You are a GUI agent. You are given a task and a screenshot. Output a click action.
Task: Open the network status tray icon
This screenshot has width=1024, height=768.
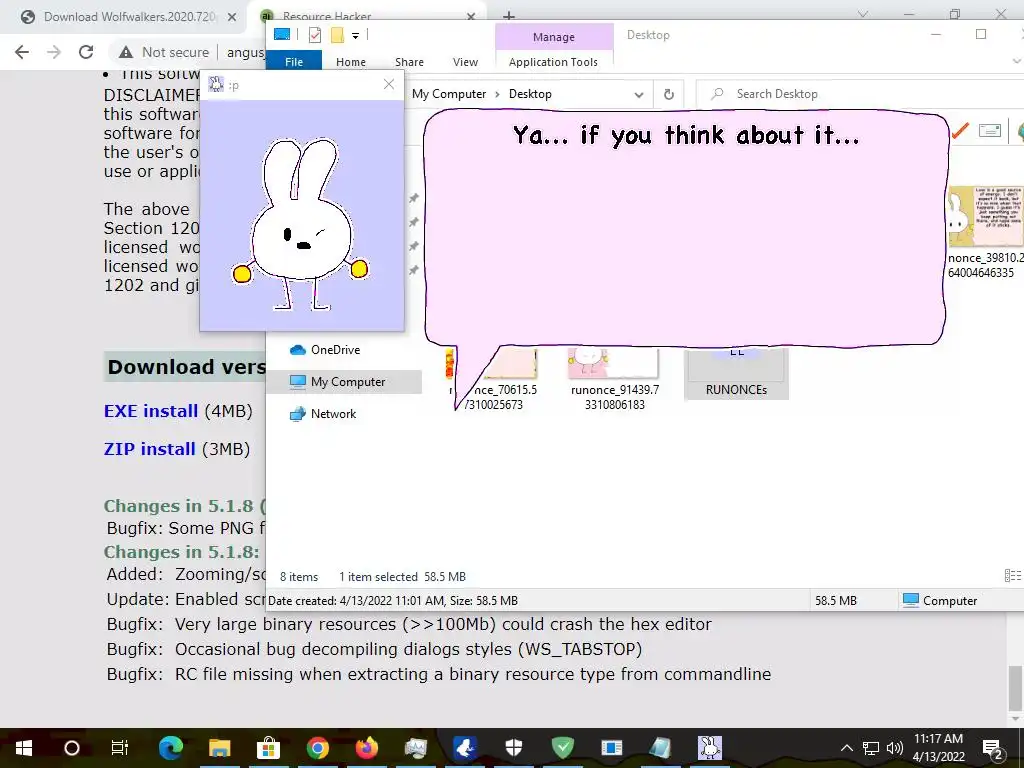pos(871,748)
